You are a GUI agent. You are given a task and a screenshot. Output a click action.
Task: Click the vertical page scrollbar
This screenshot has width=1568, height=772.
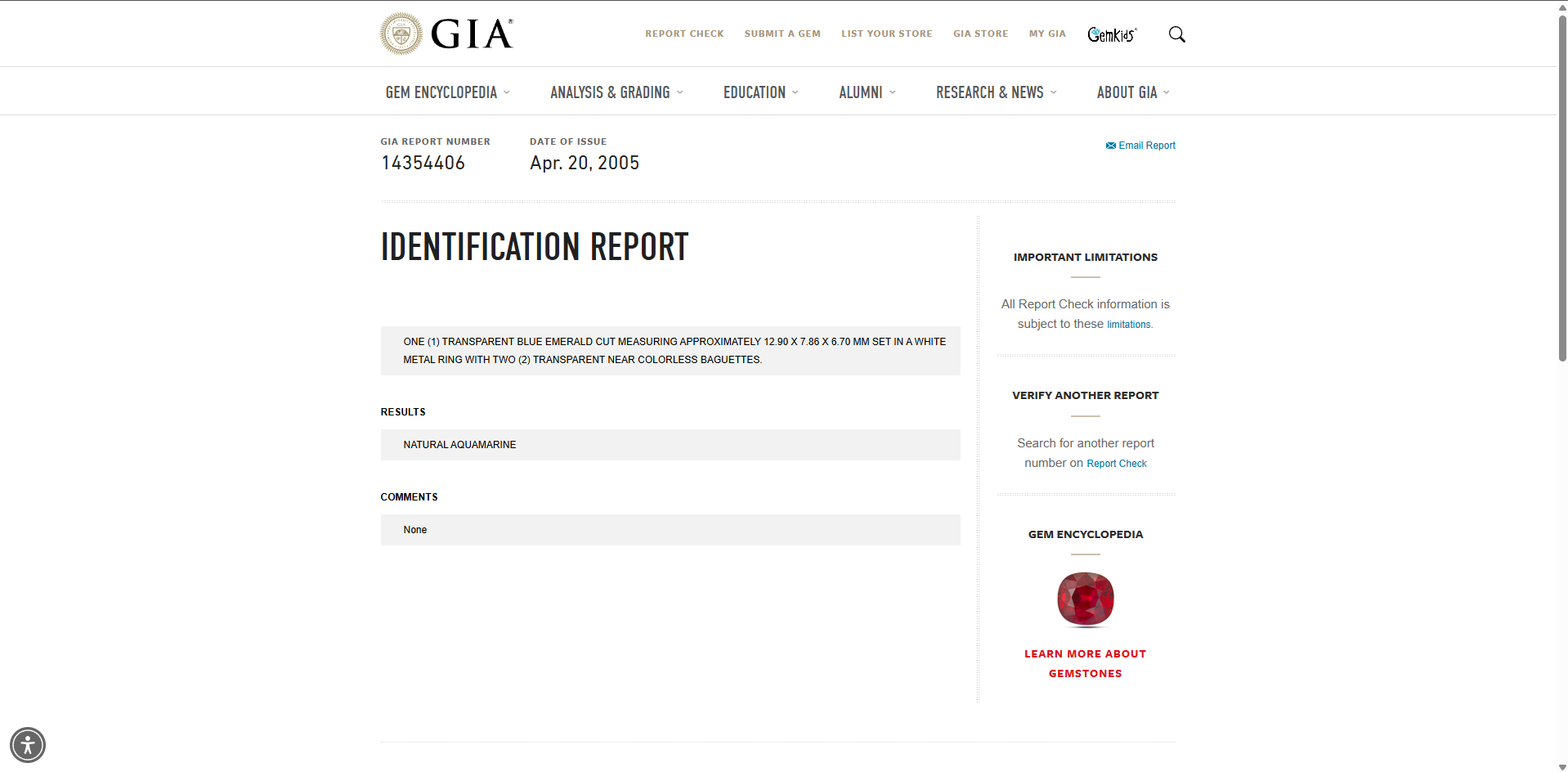pos(1561,188)
